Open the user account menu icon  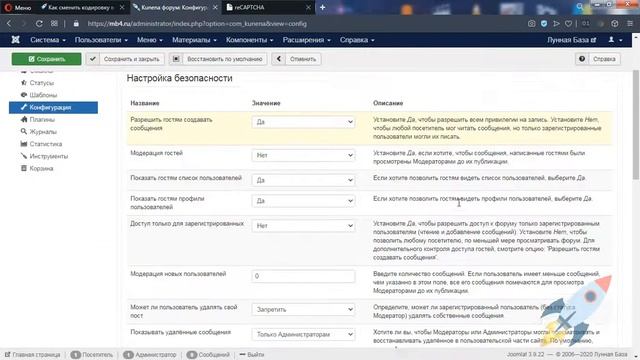[615, 40]
